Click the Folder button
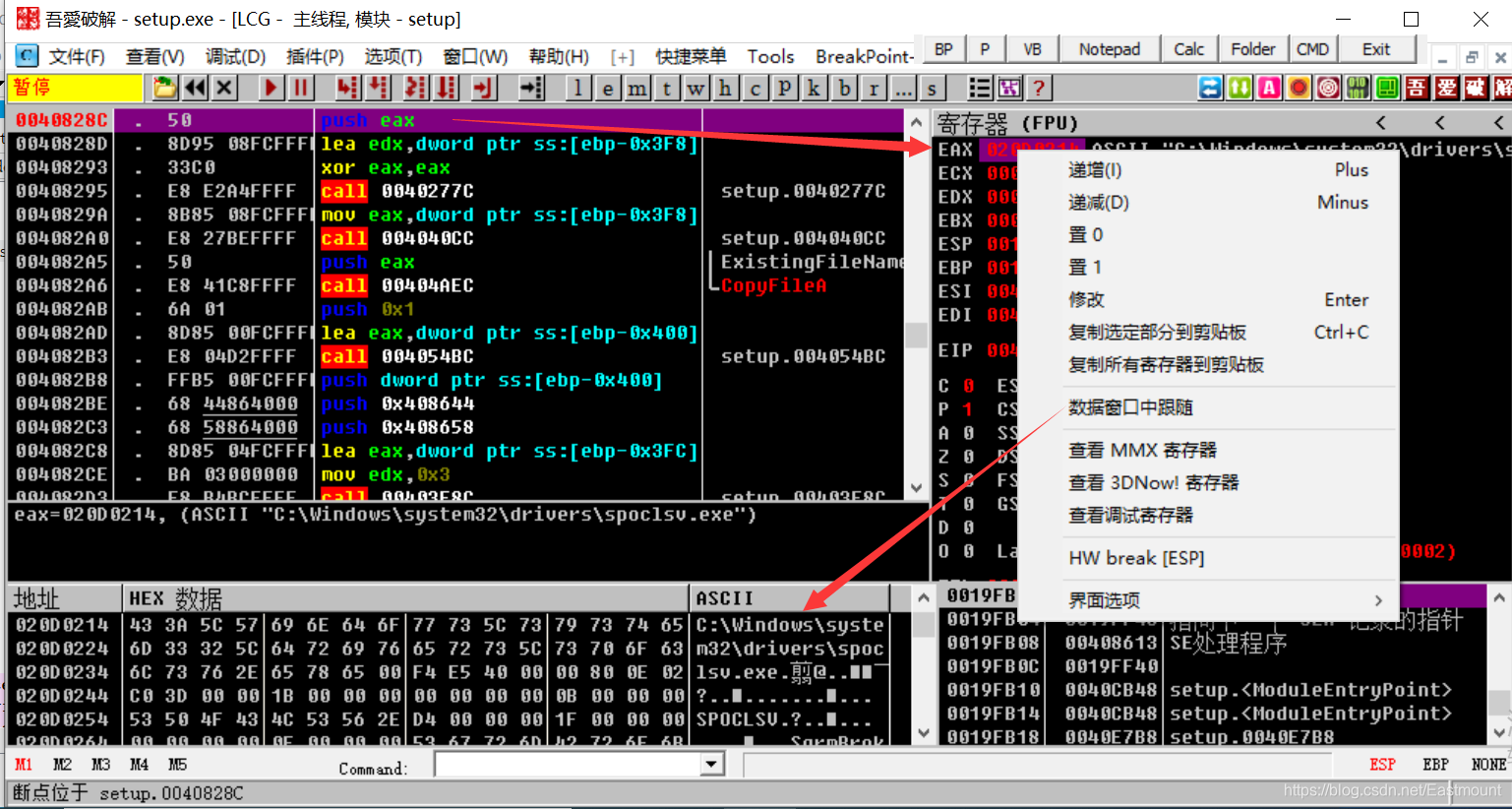1512x809 pixels. (1252, 49)
